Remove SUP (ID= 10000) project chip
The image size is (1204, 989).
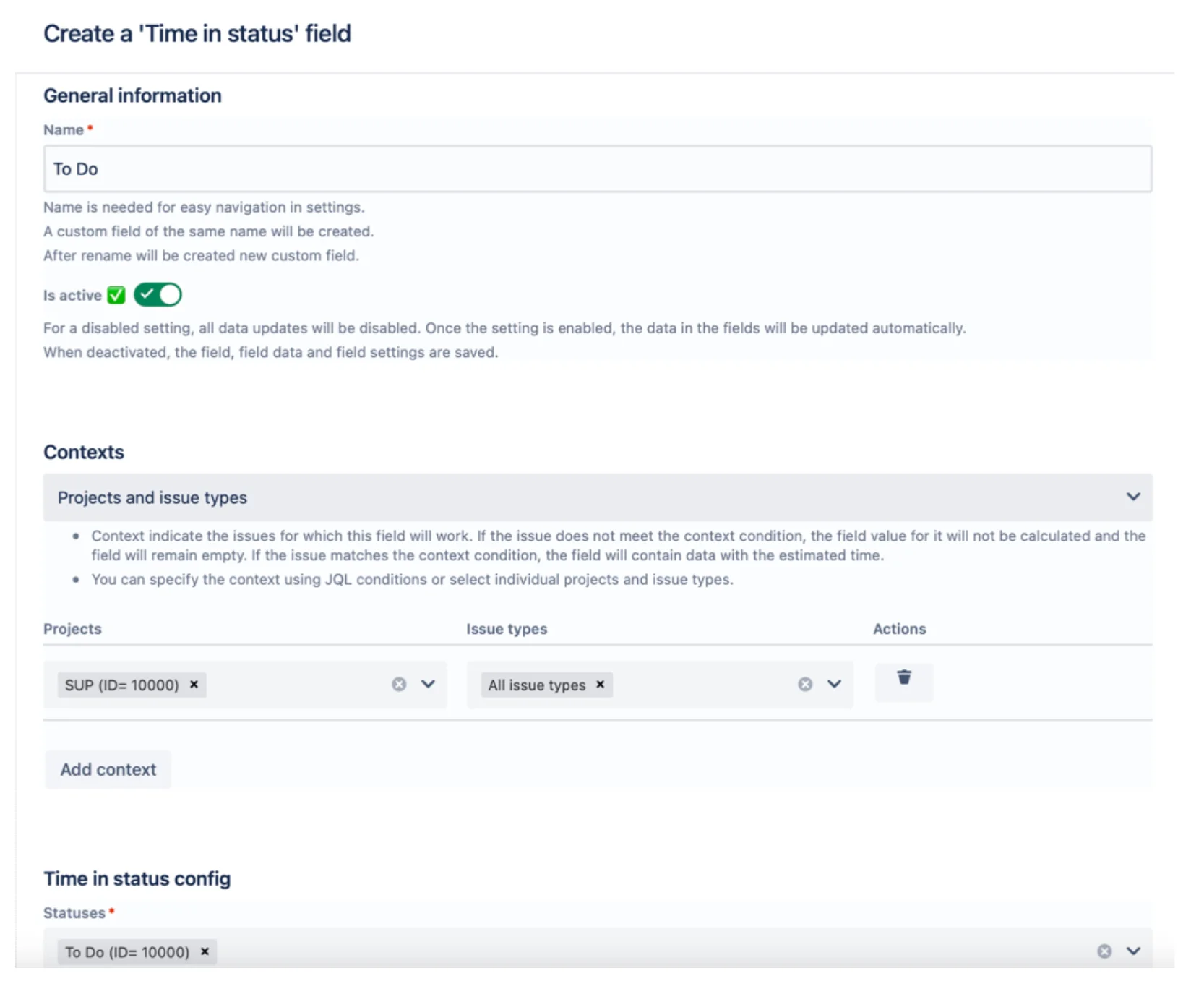tap(194, 685)
